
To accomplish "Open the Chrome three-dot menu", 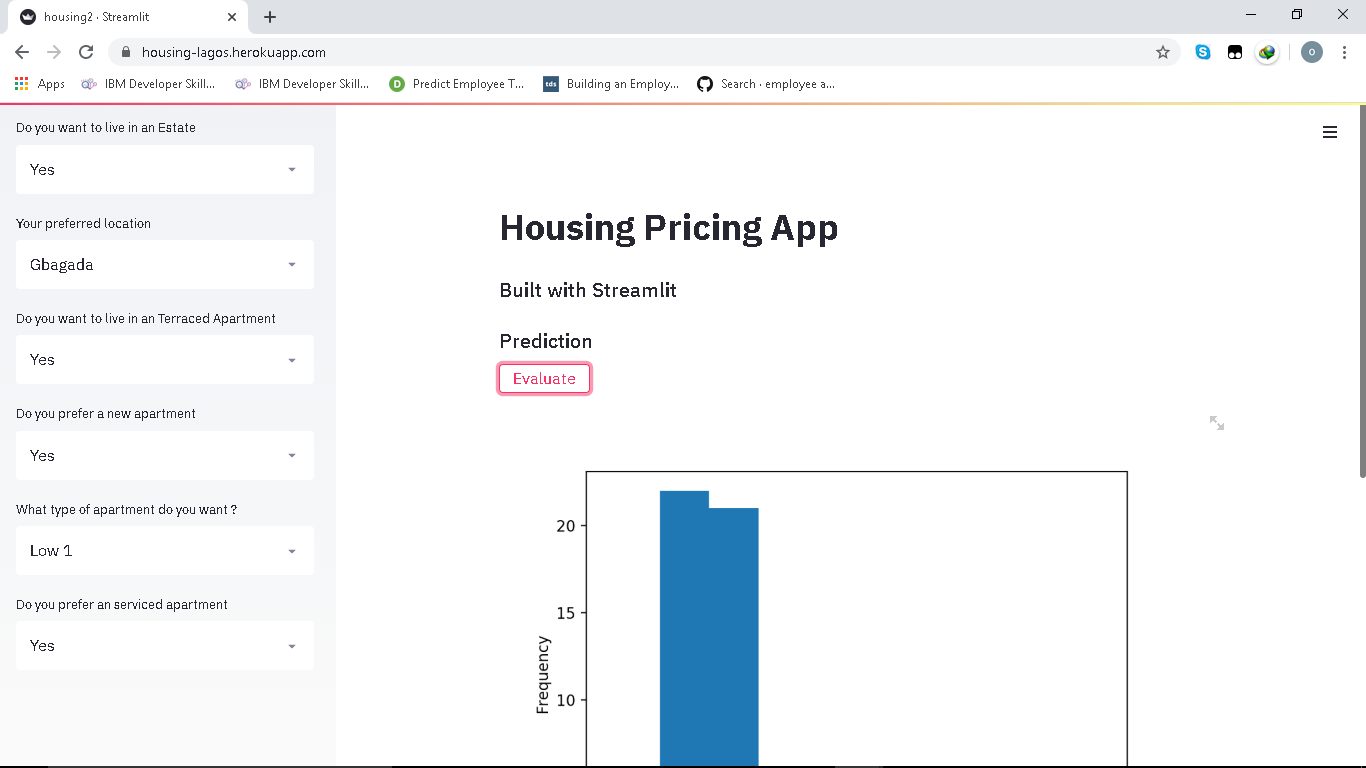I will [x=1344, y=52].
